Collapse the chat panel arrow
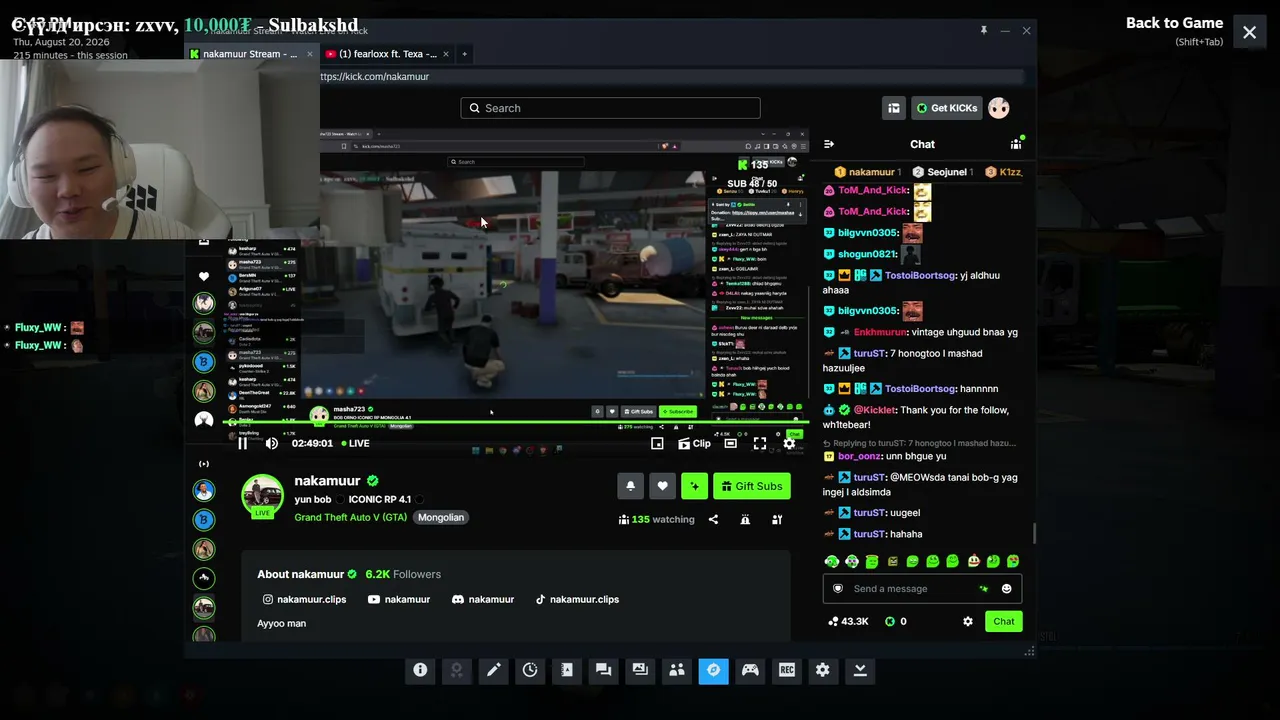Screen dimensions: 1280x720 pyautogui.click(x=829, y=144)
